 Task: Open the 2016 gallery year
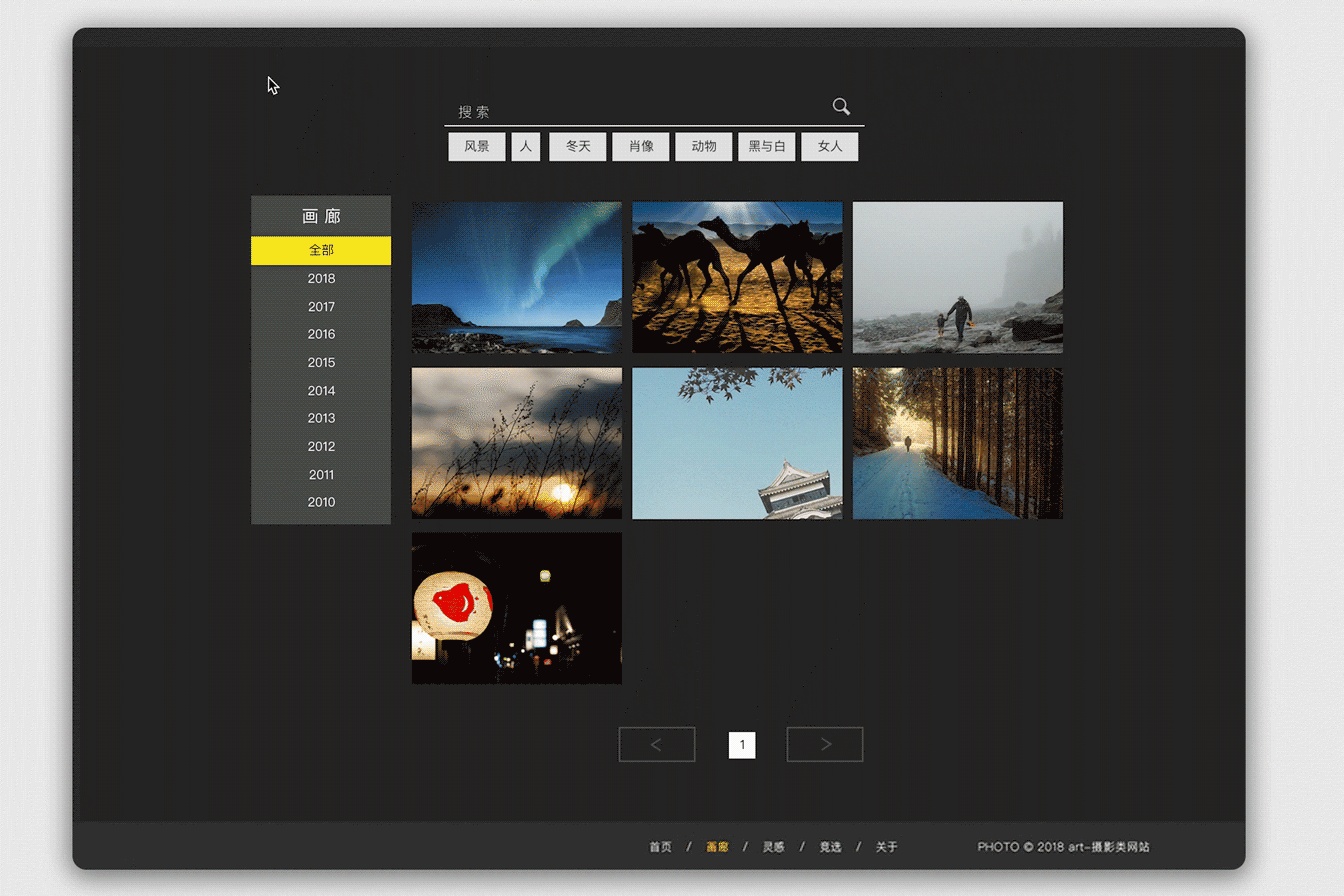point(321,334)
